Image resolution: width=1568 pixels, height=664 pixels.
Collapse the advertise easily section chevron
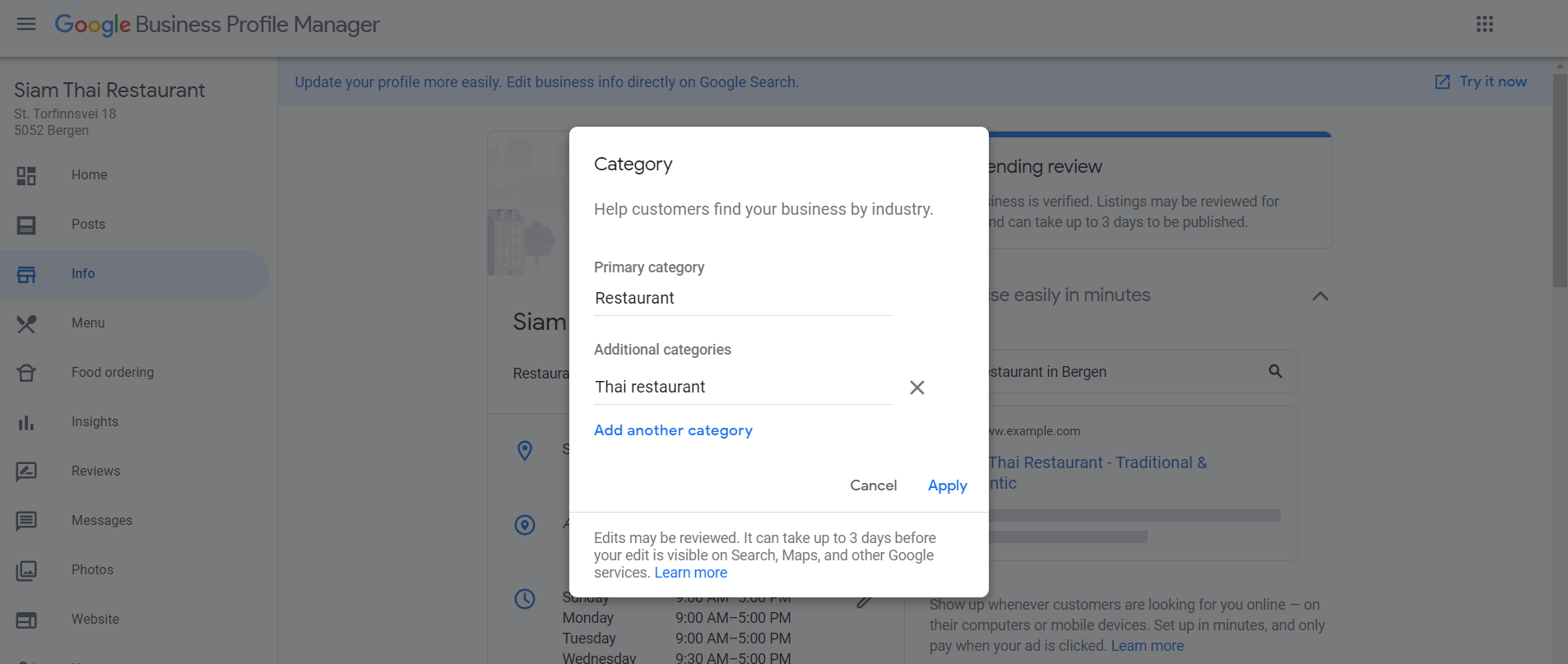click(x=1320, y=296)
